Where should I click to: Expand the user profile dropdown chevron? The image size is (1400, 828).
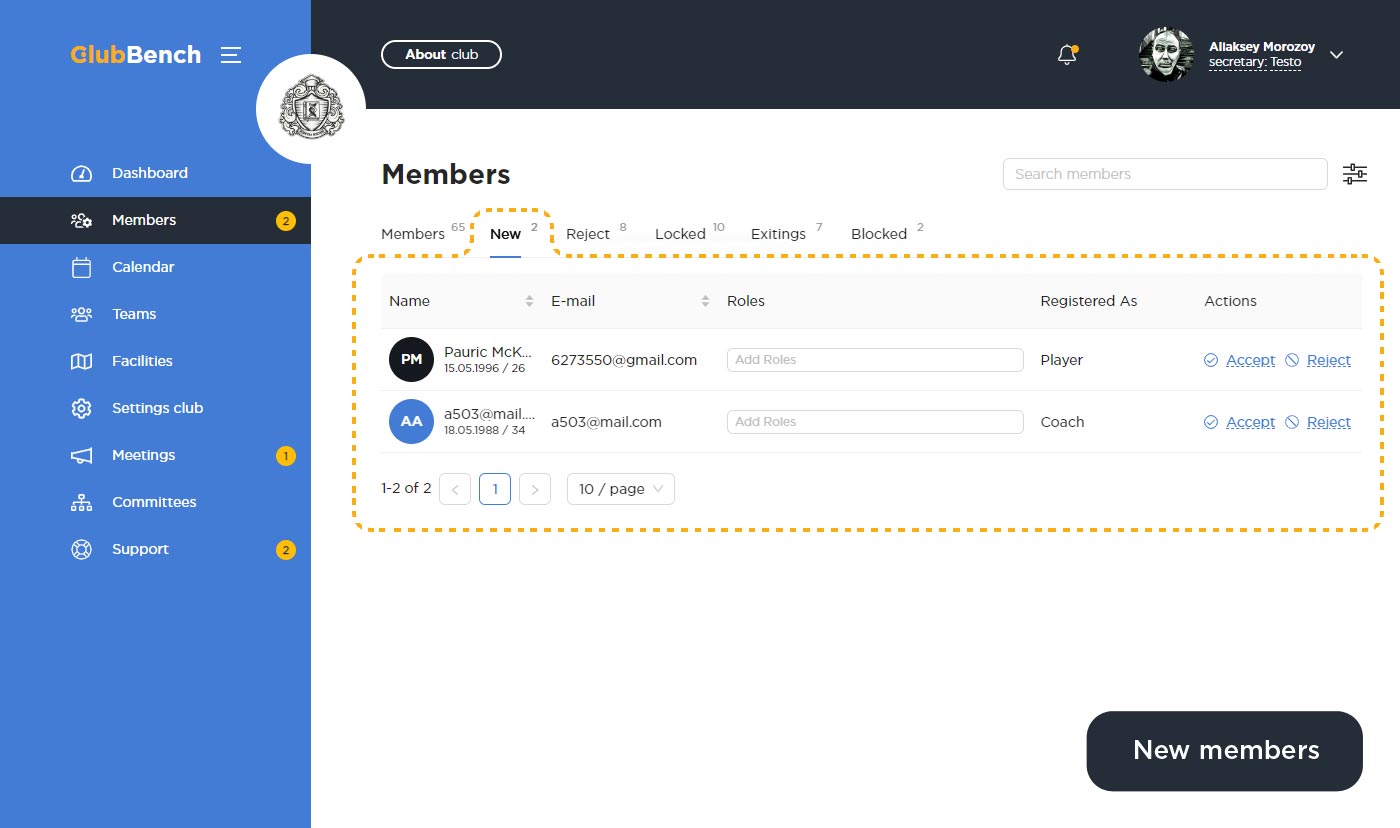click(1336, 55)
